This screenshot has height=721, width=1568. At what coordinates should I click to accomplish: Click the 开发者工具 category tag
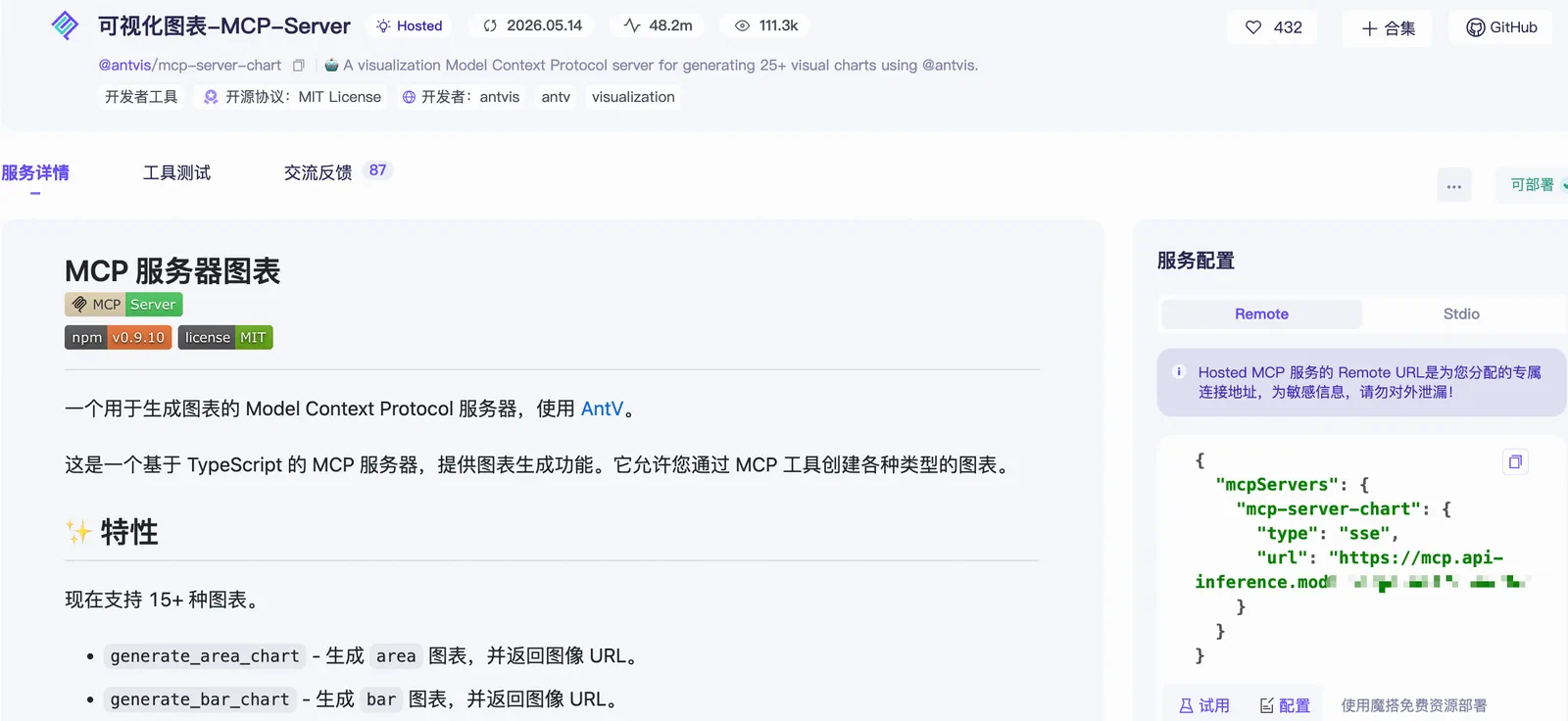141,97
